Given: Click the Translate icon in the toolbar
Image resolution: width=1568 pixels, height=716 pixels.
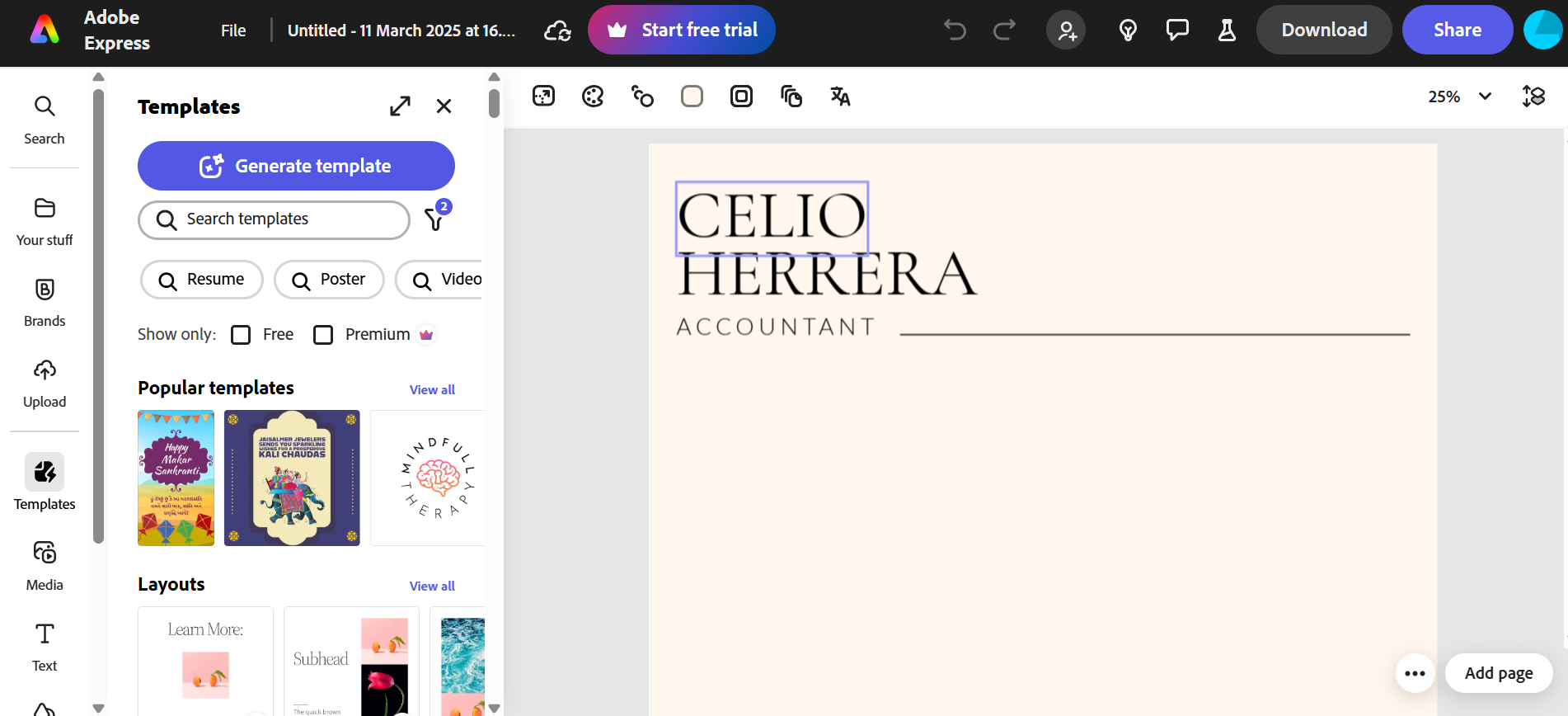Looking at the screenshot, I should 840,97.
